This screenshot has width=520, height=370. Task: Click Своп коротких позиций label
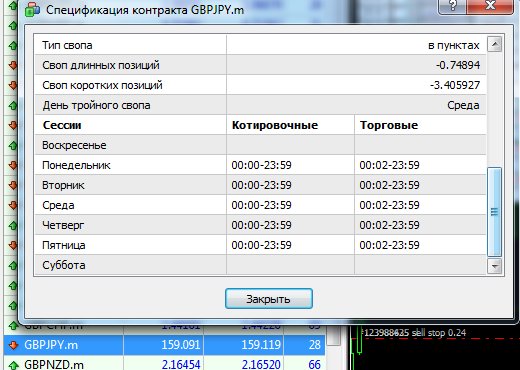pyautogui.click(x=102, y=85)
